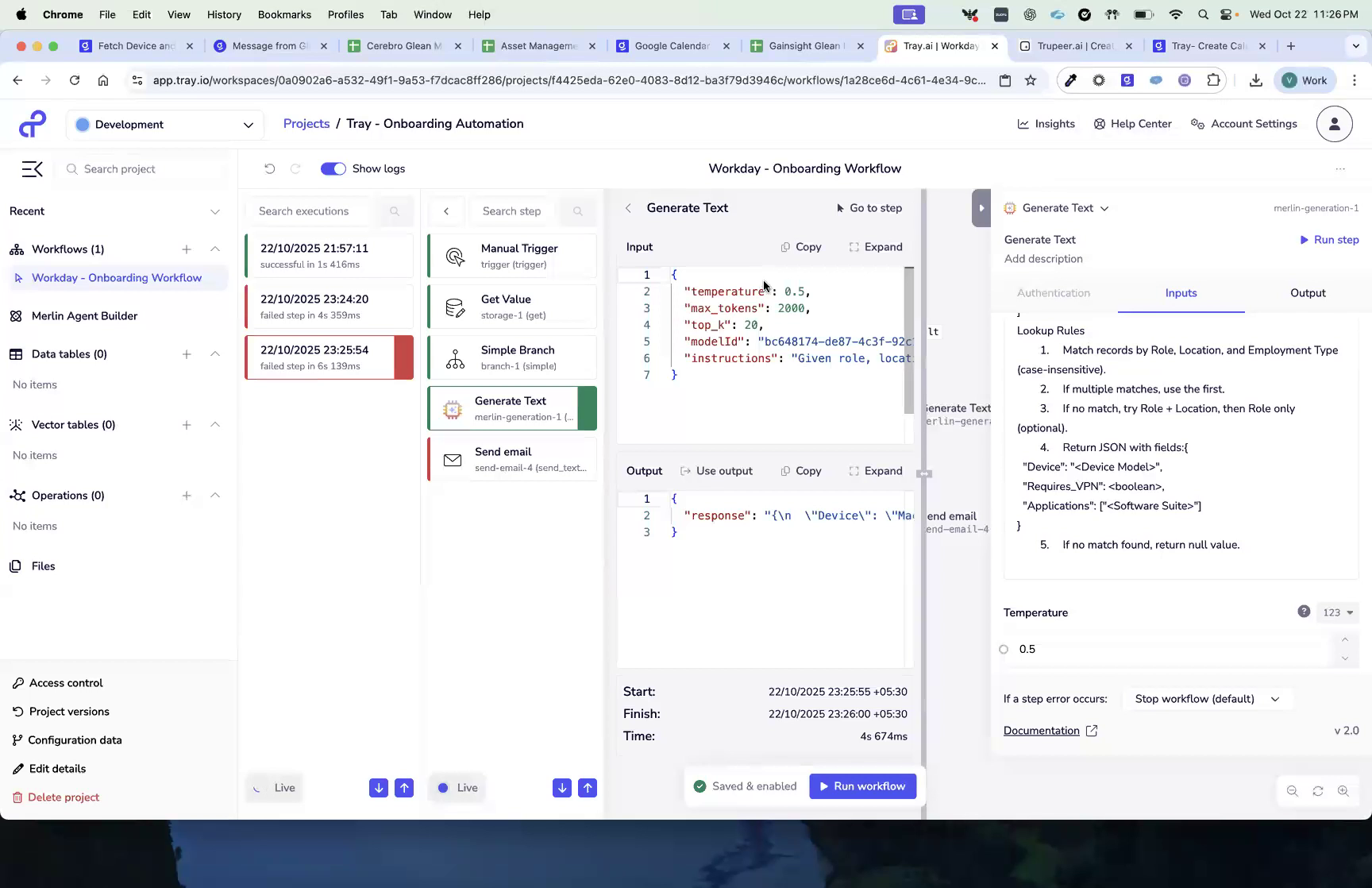Switch to the Authentication tab
The width and height of the screenshot is (1372, 888).
click(x=1054, y=292)
